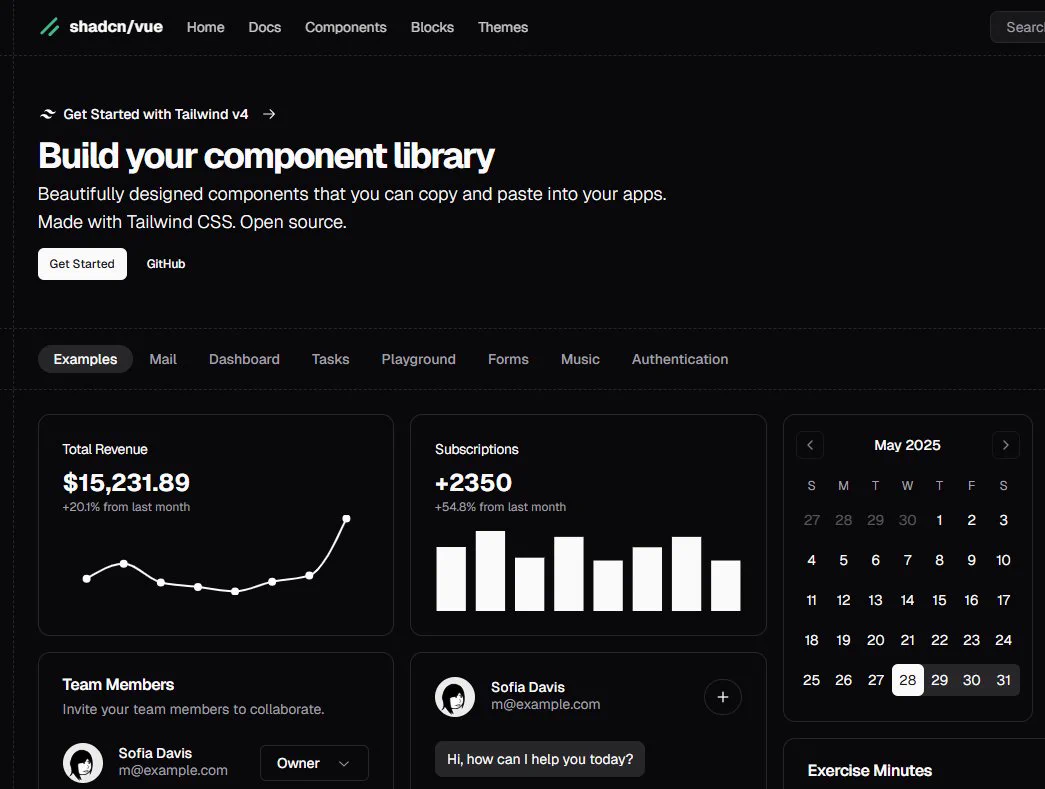Click the $15,231.89 revenue value
Viewport: 1045px width, 789px height.
click(x=126, y=482)
